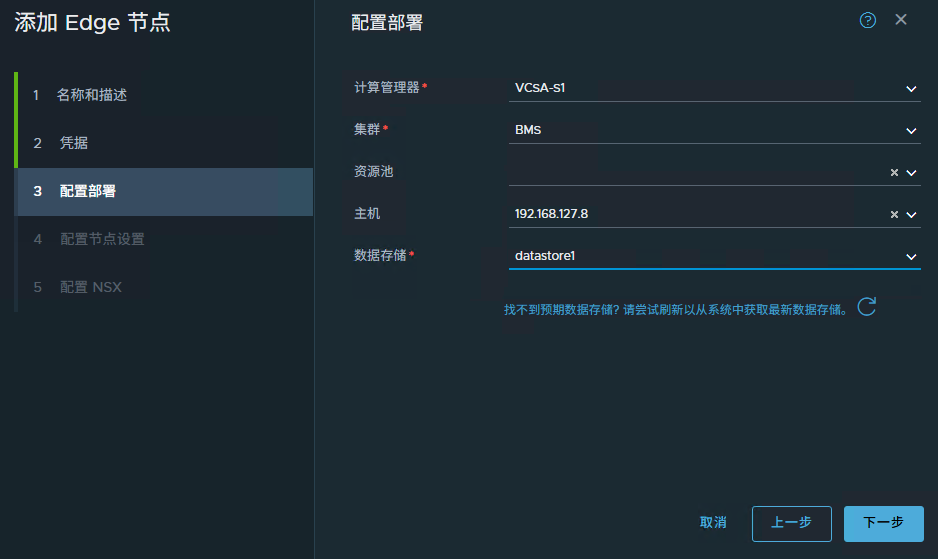Click the 取消 cancel button
Screen dimensions: 938x559
point(713,523)
